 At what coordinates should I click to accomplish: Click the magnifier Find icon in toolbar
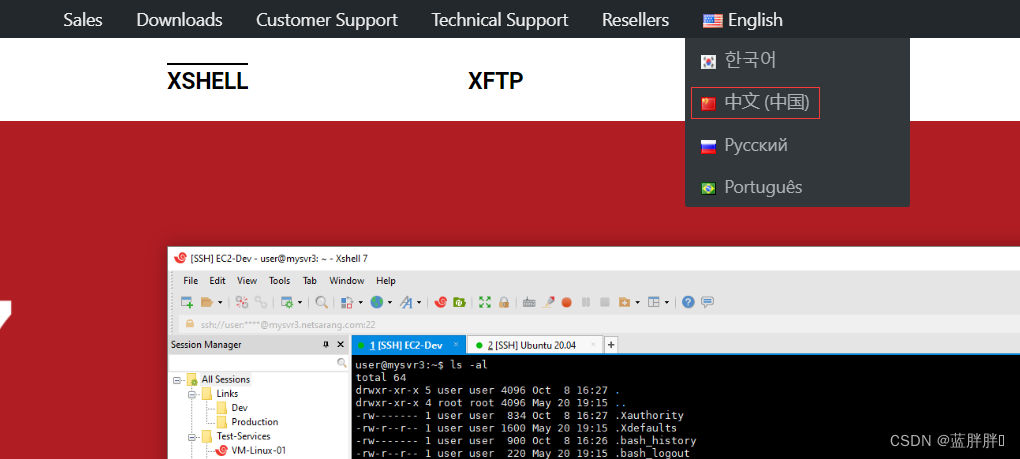(321, 302)
